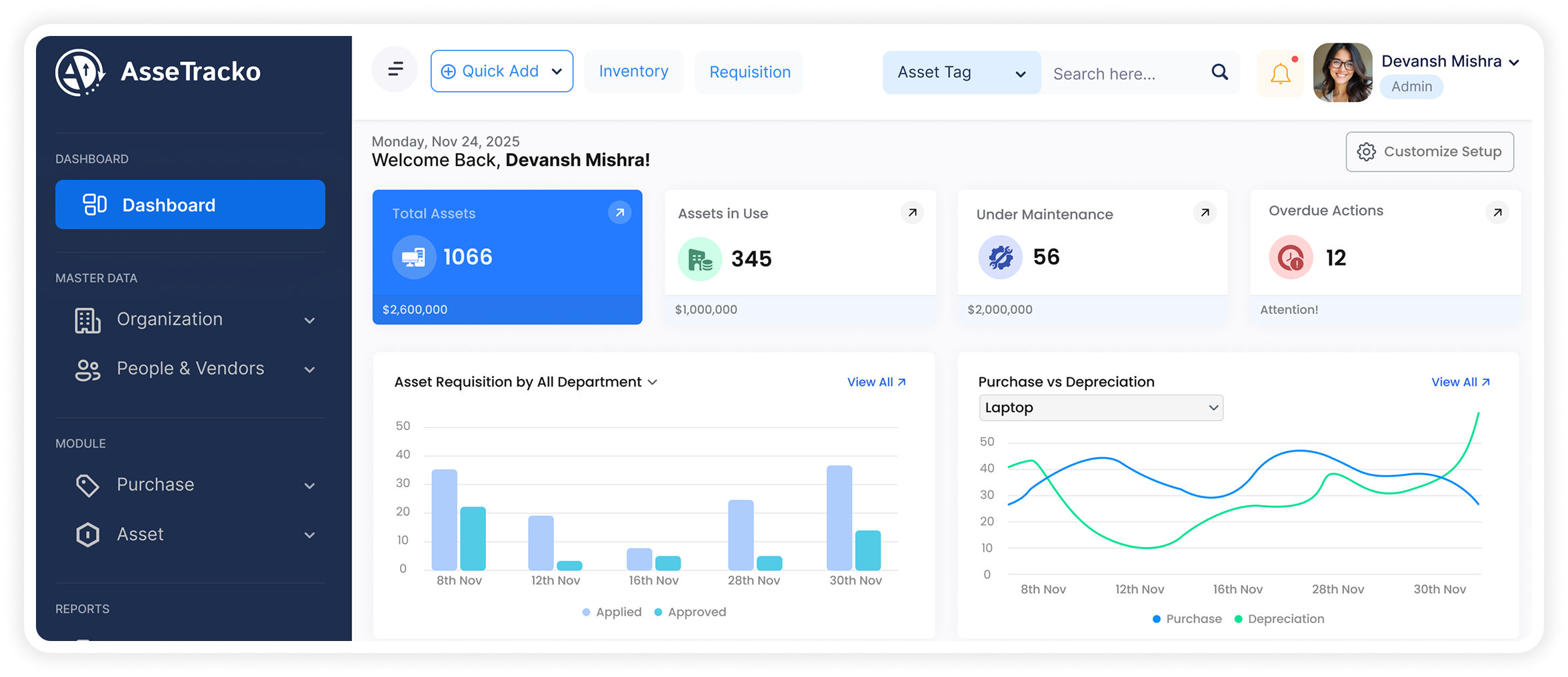Image resolution: width=1568 pixels, height=677 pixels.
Task: Click the Customize Setup button
Action: (1429, 152)
